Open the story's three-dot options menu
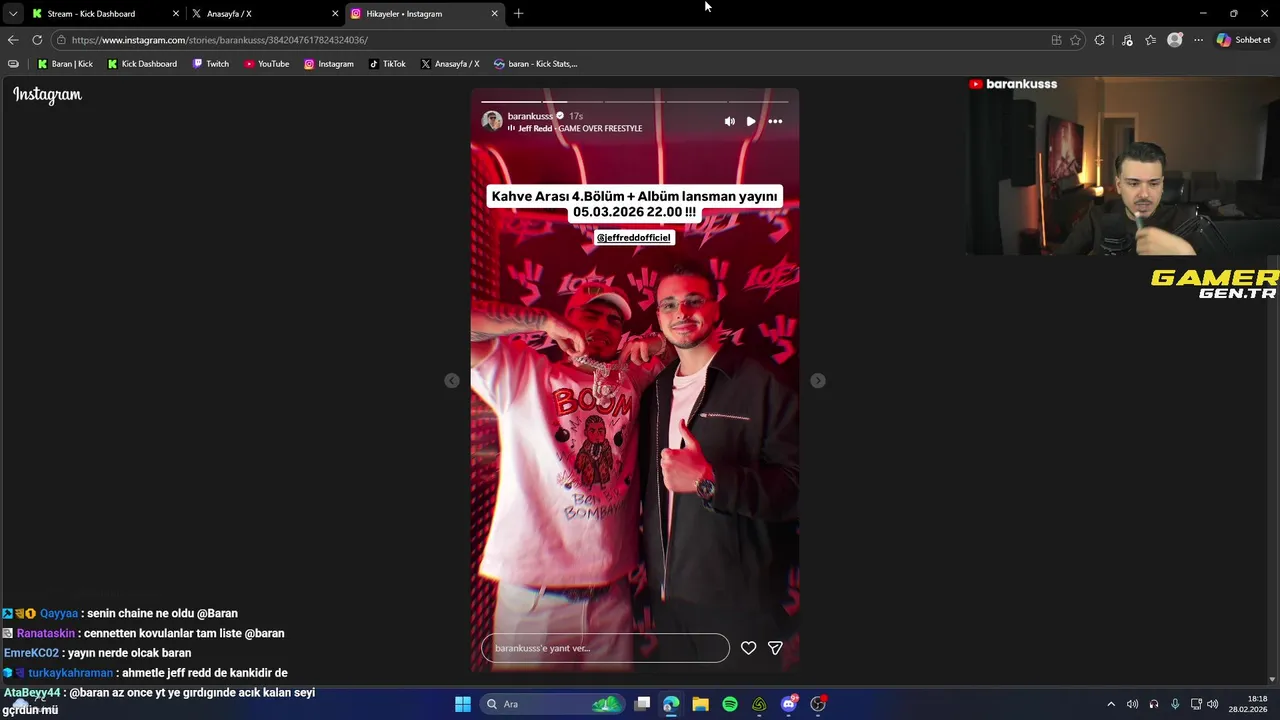 [775, 121]
